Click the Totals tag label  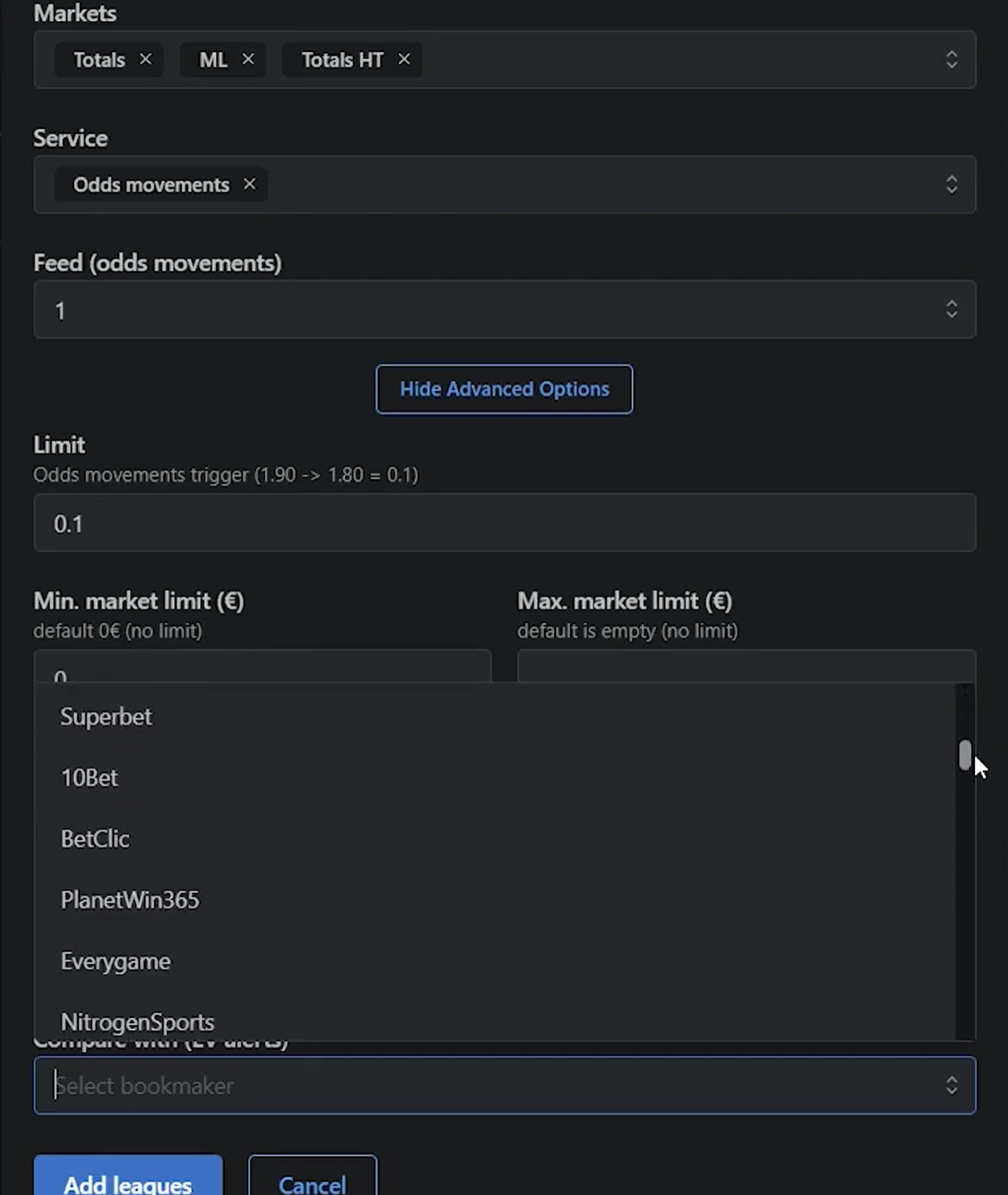[99, 60]
